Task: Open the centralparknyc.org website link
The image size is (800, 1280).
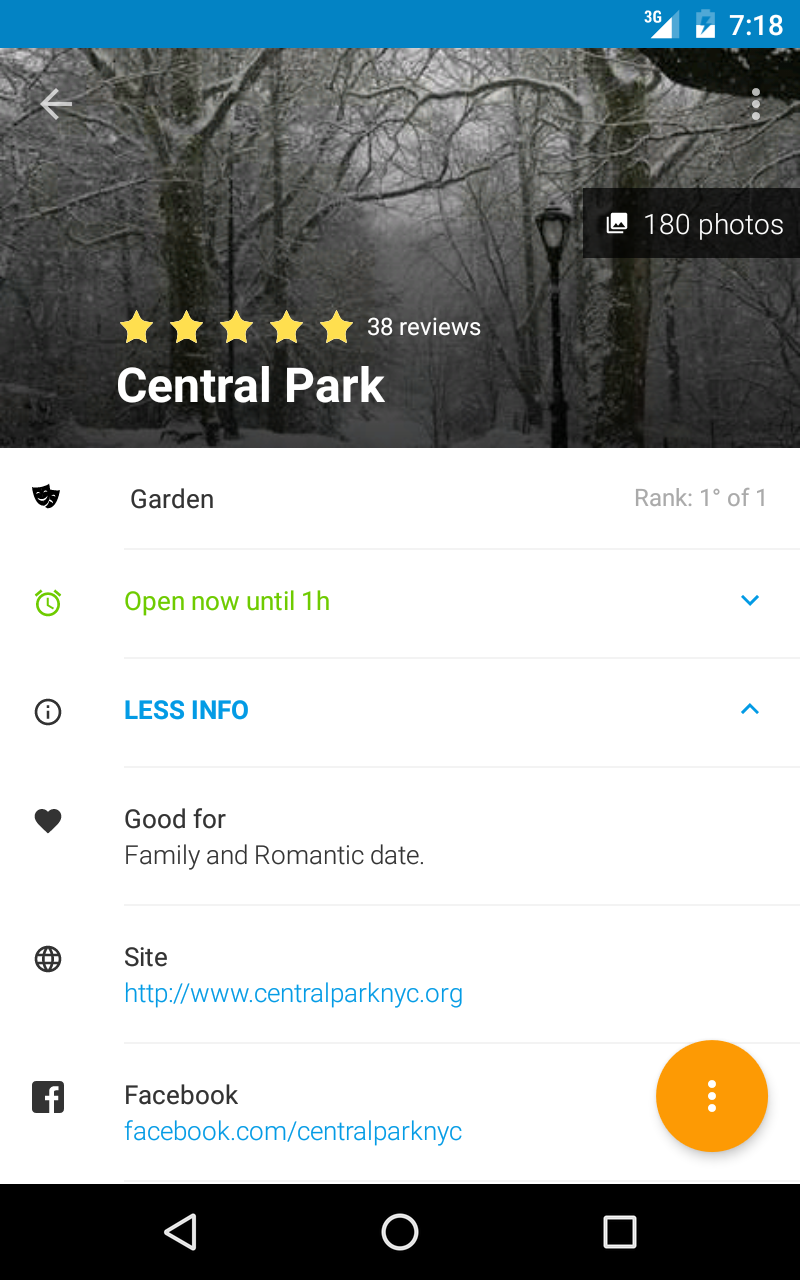Action: point(293,994)
